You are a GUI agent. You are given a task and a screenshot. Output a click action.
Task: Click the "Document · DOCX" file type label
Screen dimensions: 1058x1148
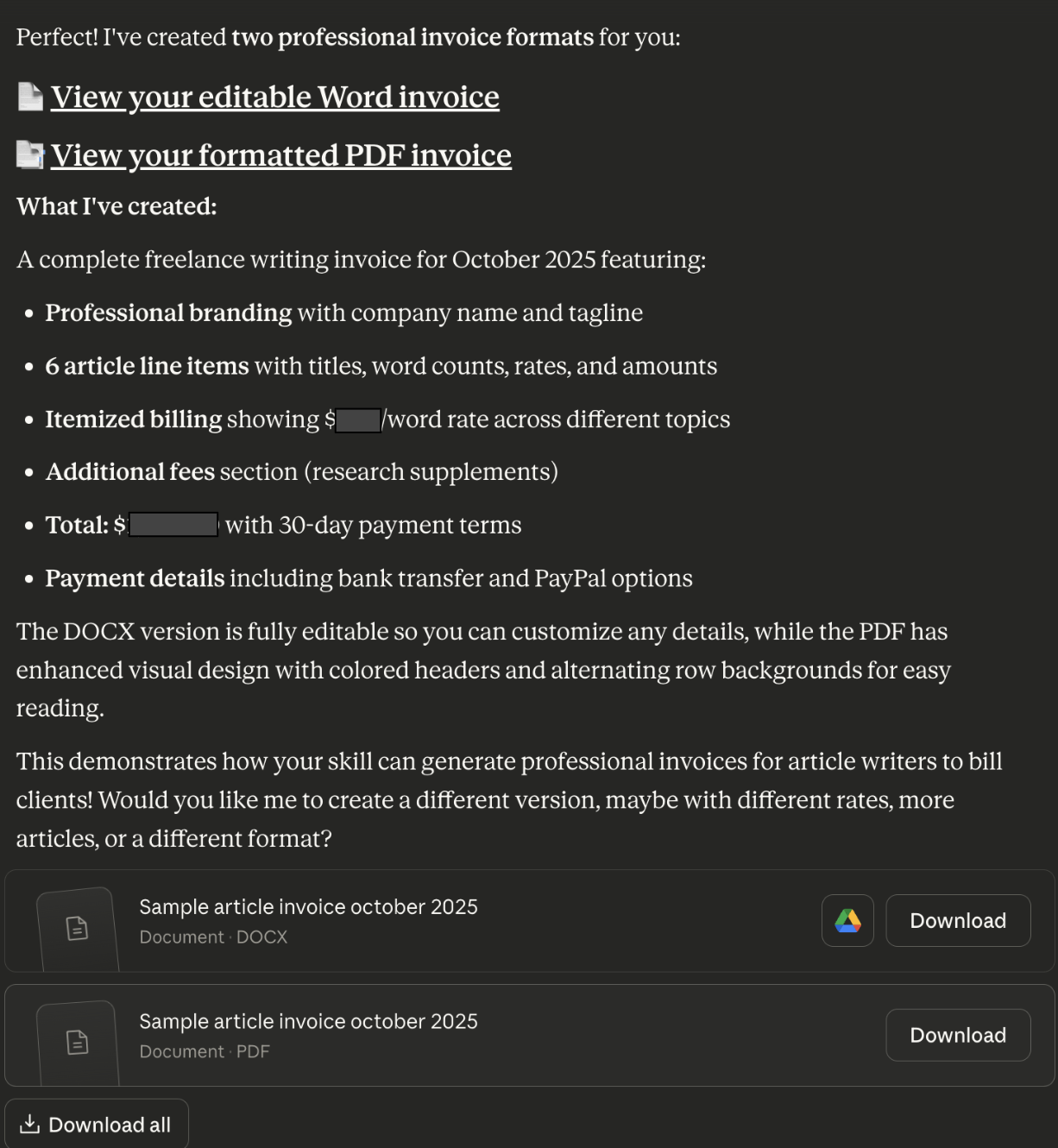213,937
